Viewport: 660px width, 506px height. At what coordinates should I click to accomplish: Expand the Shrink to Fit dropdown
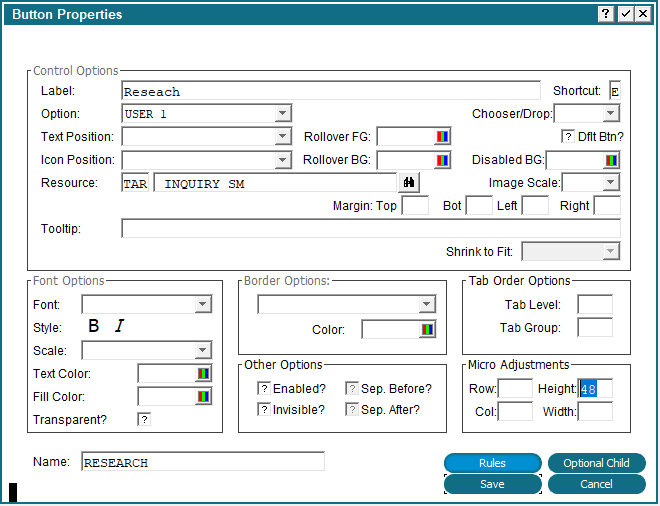[611, 252]
